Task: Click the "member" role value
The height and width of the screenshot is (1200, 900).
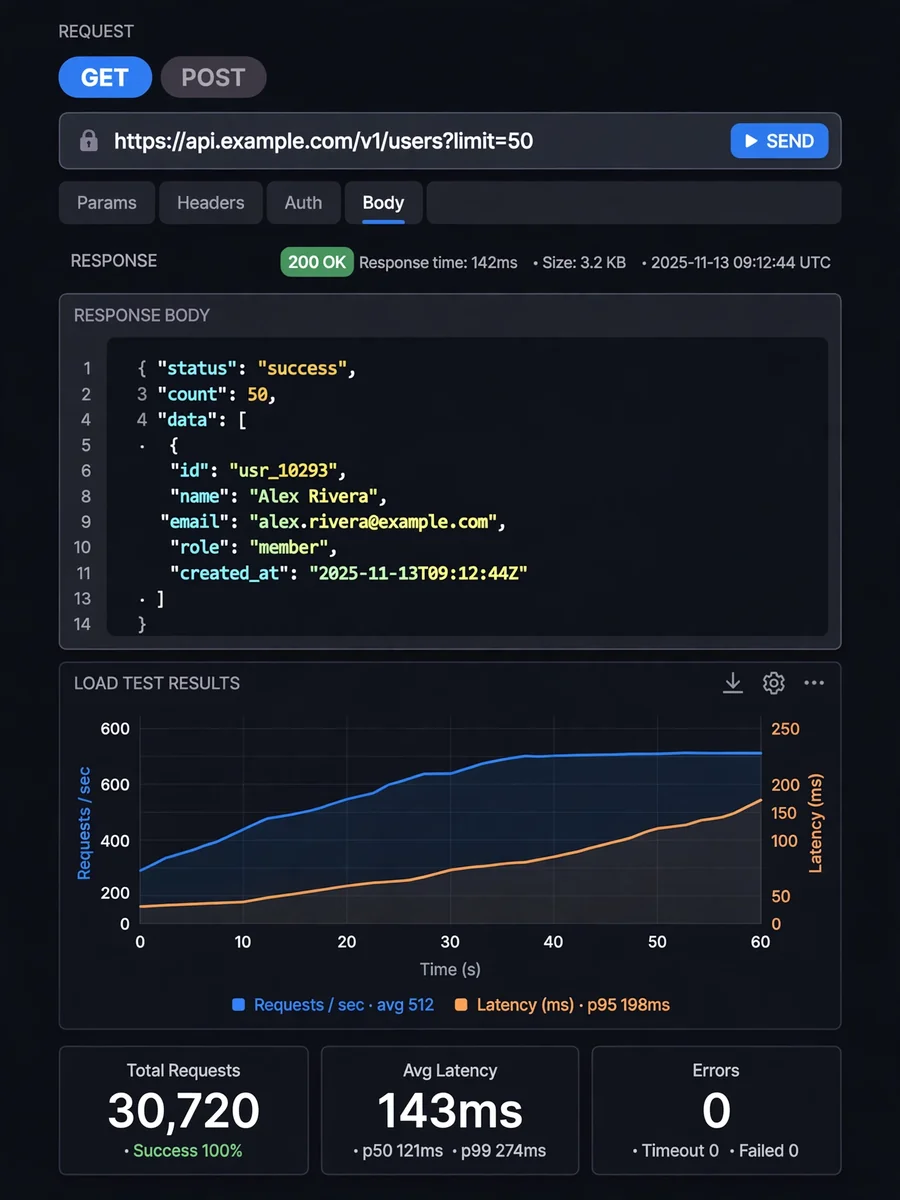Action: point(288,547)
